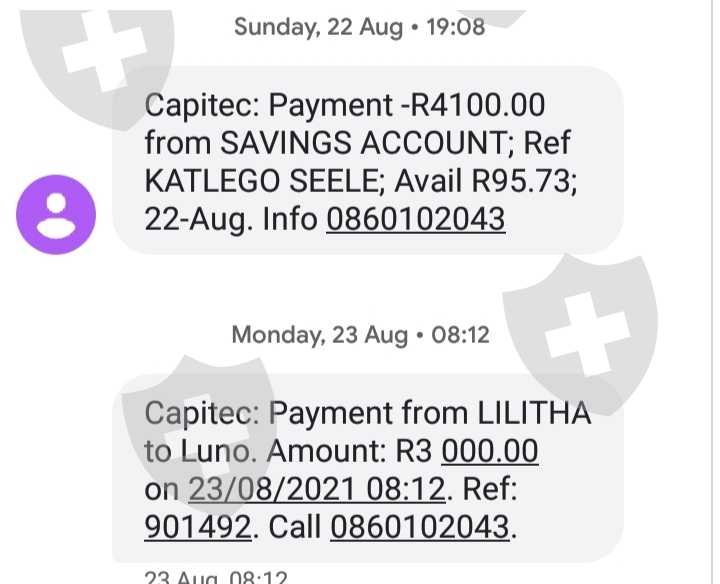Tap the underlined 000.00 amount link
The image size is (720, 584).
[x=489, y=452]
